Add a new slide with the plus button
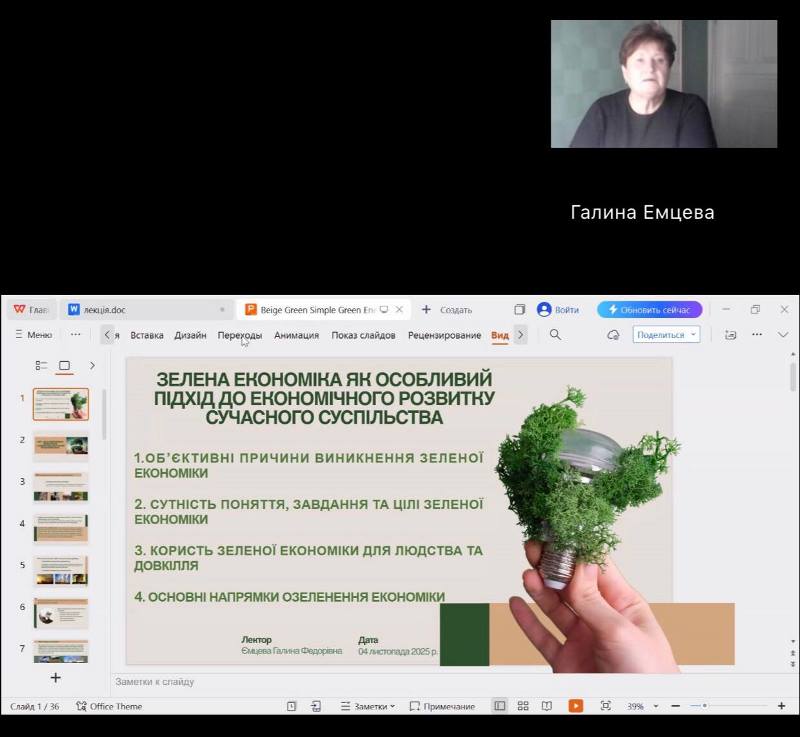 tap(56, 677)
